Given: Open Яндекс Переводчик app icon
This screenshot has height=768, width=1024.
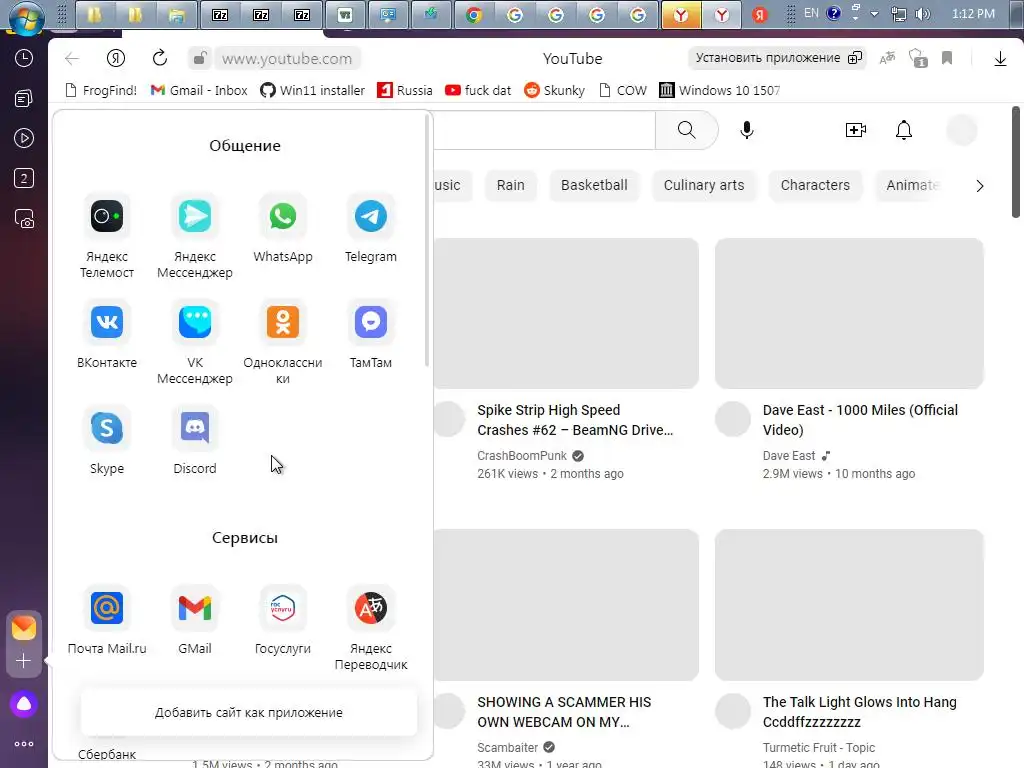Looking at the screenshot, I should [x=370, y=608].
